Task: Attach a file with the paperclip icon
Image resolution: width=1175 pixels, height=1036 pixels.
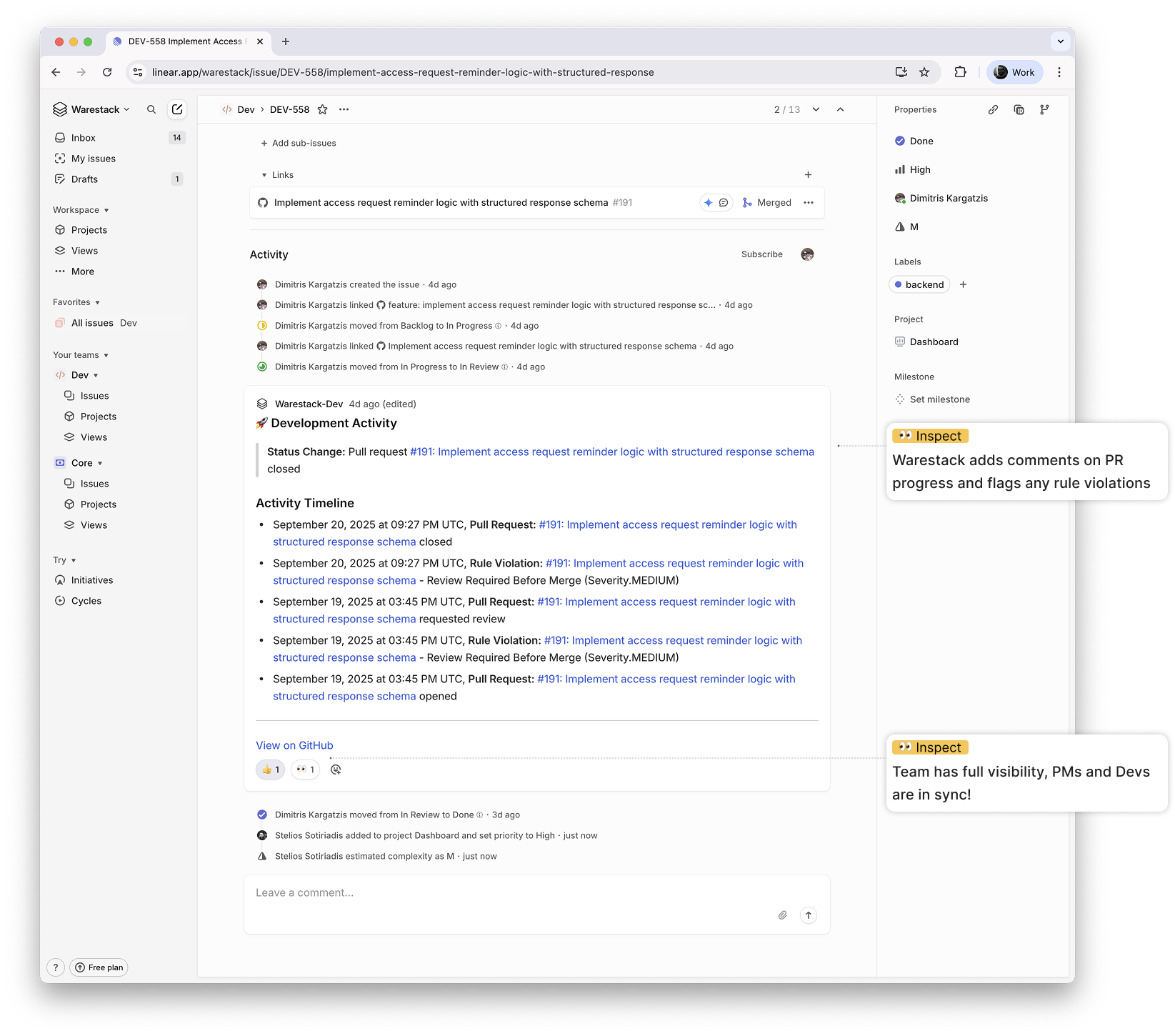Action: (783, 915)
